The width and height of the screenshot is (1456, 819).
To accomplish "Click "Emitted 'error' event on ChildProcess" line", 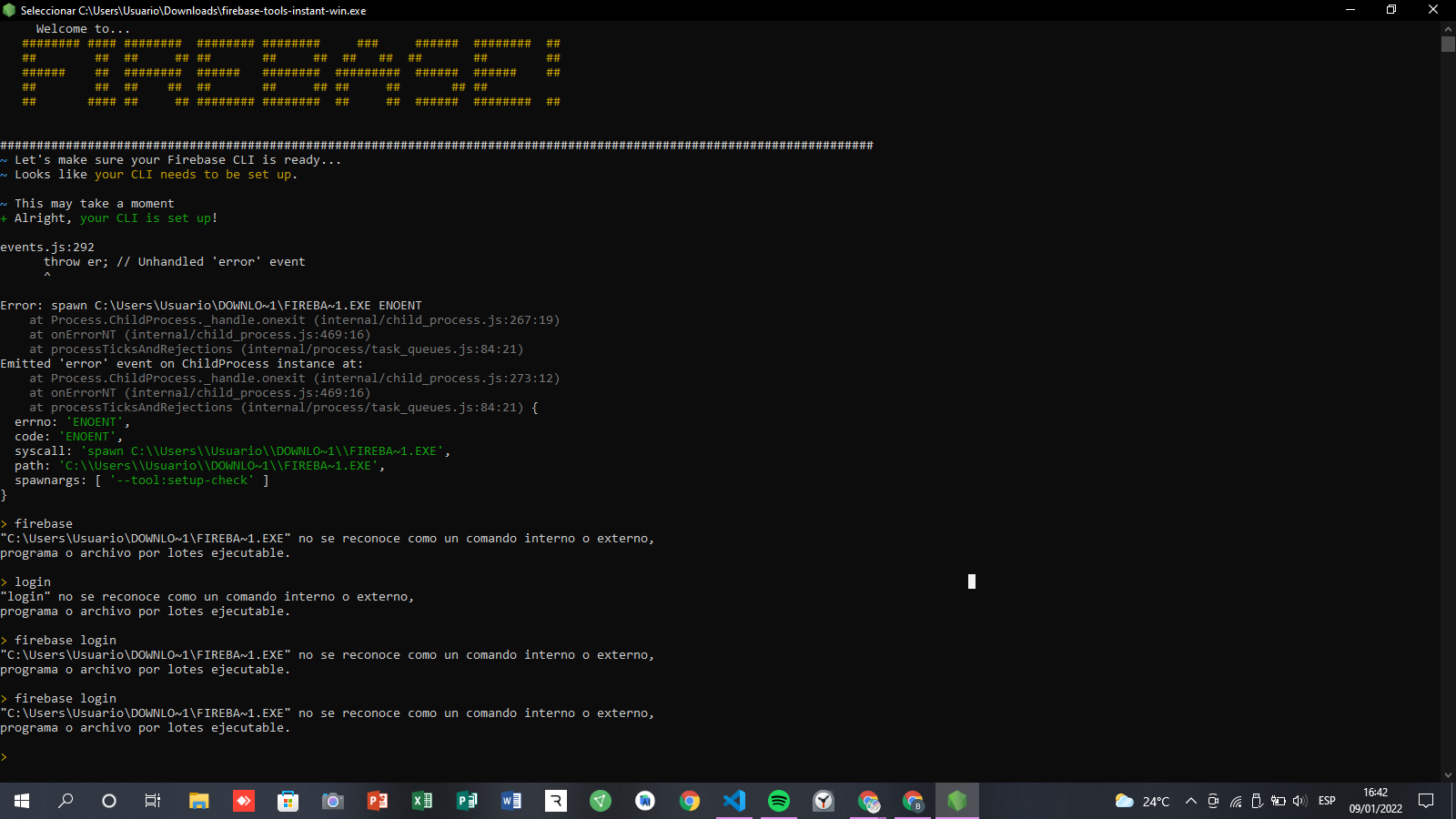I will [x=182, y=364].
